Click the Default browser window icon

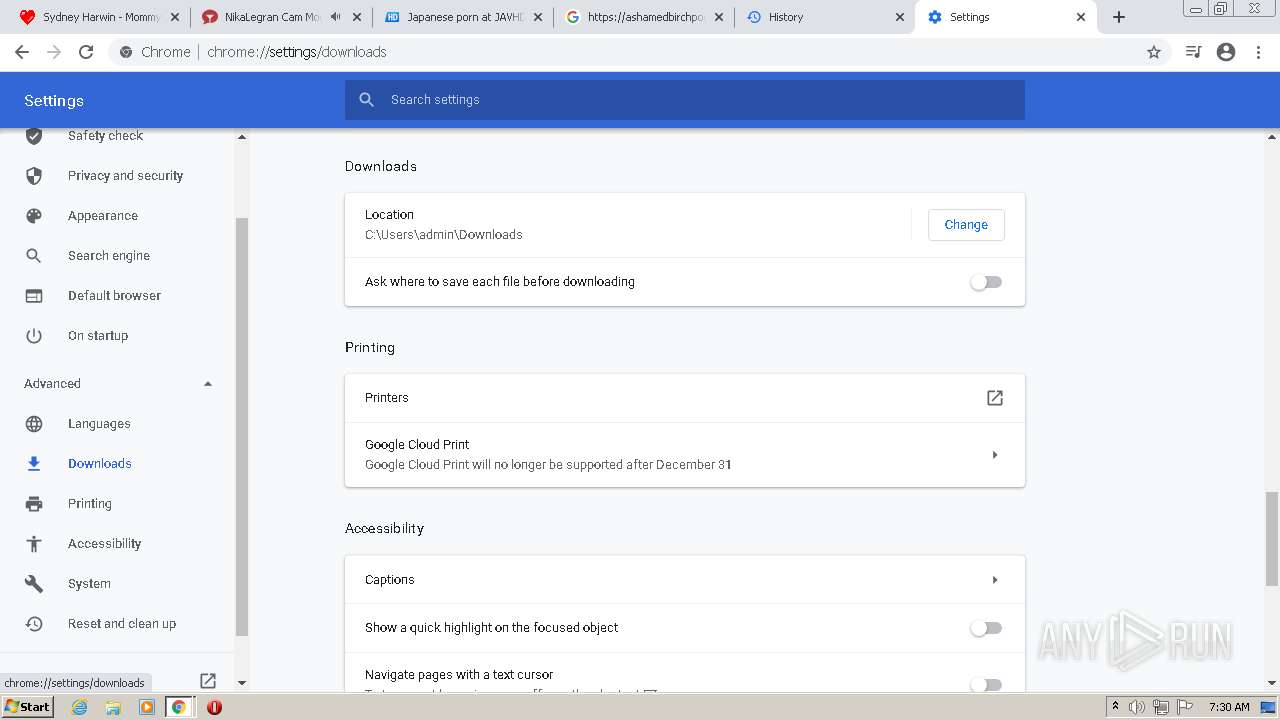pyautogui.click(x=34, y=296)
